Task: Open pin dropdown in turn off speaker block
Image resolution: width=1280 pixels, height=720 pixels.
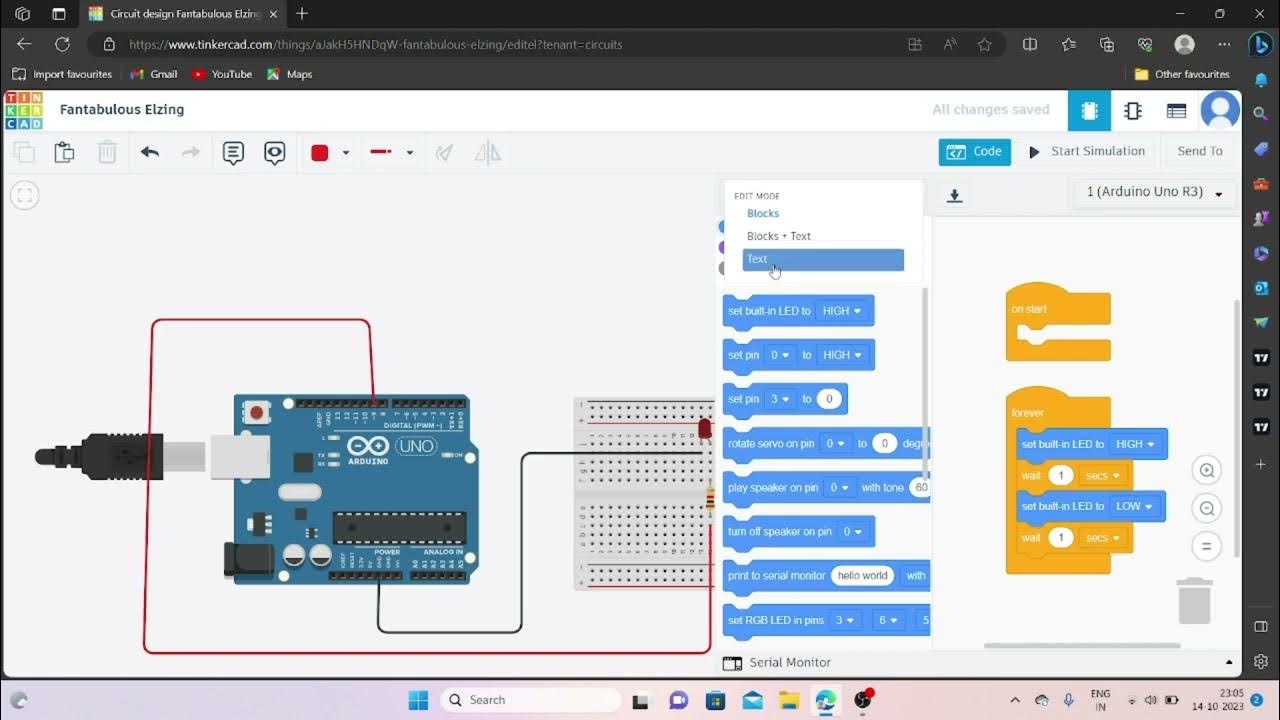Action: pyautogui.click(x=853, y=532)
